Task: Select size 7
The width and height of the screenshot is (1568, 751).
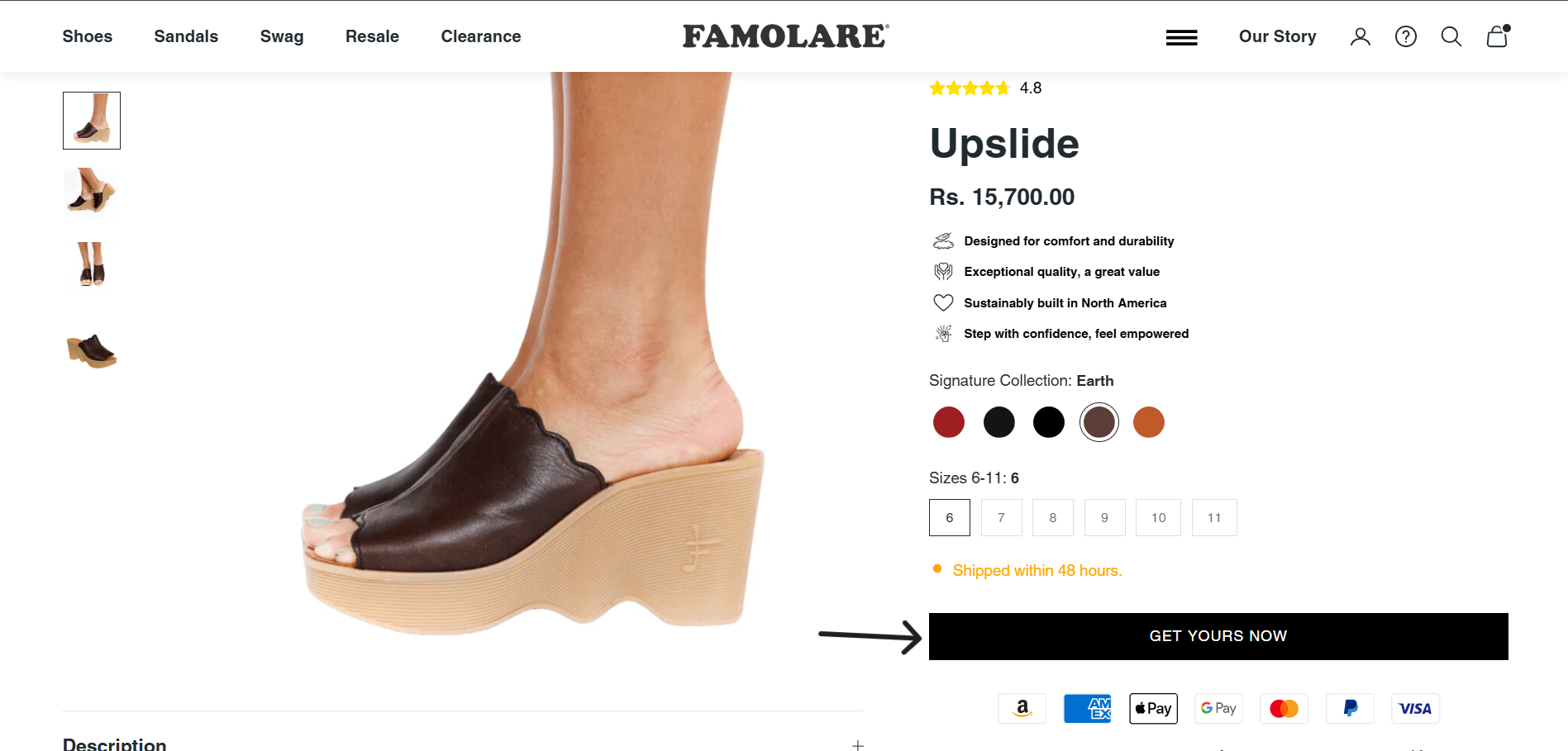Action: tap(1001, 518)
